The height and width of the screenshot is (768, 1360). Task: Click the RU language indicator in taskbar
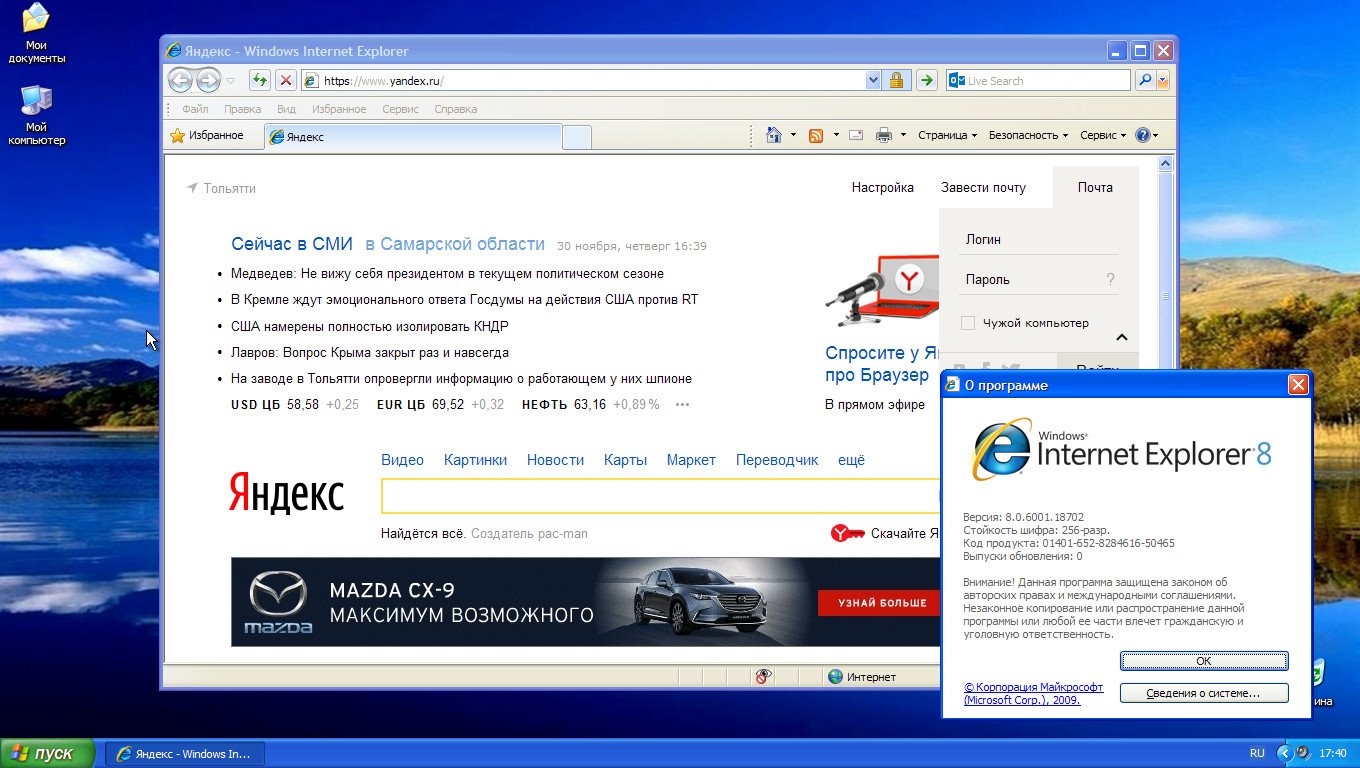(1257, 753)
